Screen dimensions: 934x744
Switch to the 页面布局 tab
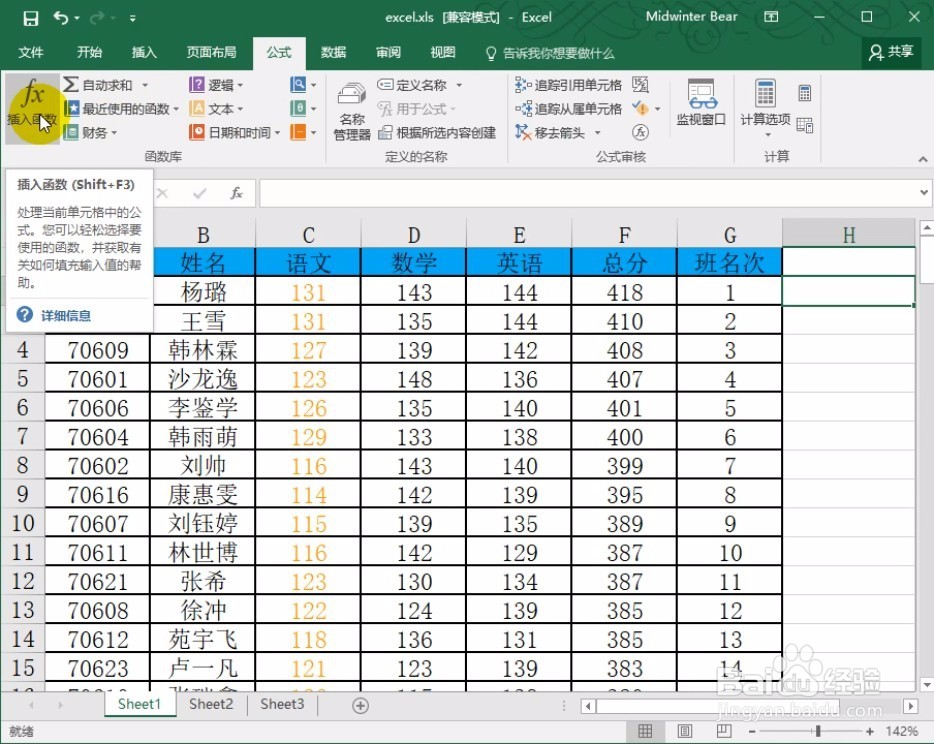(211, 52)
